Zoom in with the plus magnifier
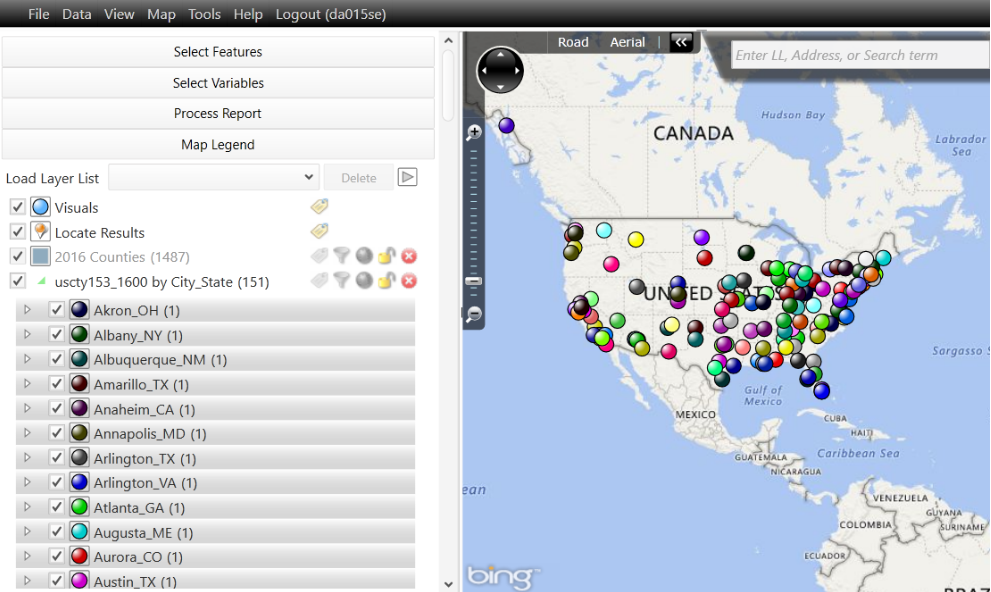The image size is (991, 592). click(474, 132)
